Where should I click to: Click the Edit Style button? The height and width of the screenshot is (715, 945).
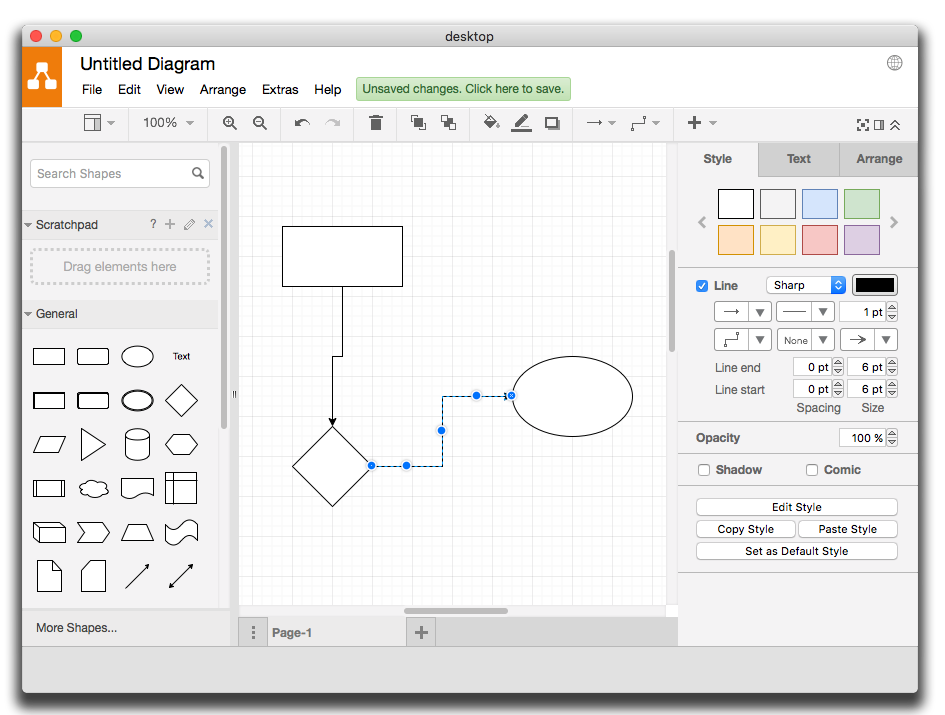tap(797, 507)
